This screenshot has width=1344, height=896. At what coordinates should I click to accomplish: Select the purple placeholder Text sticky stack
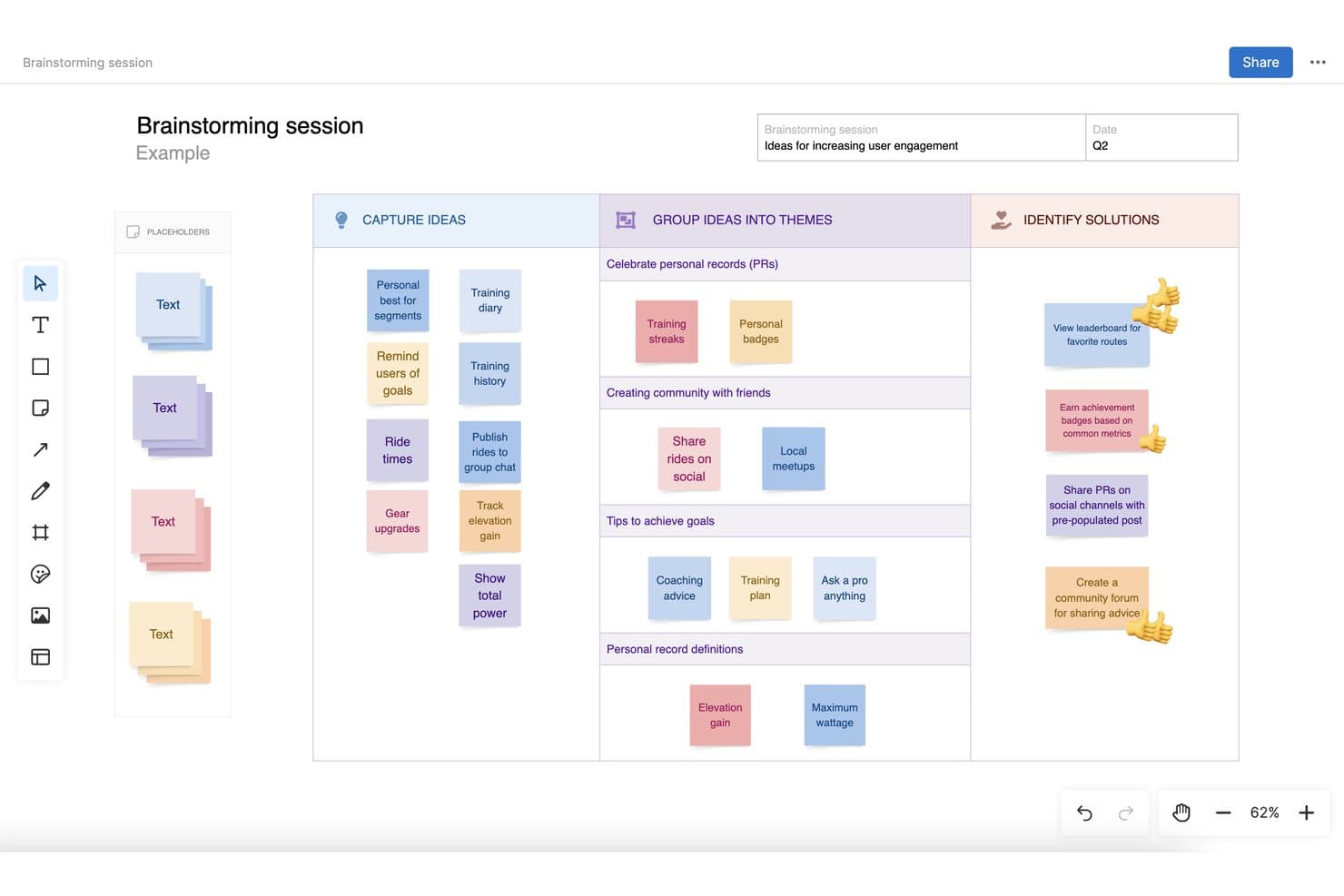[x=172, y=415]
